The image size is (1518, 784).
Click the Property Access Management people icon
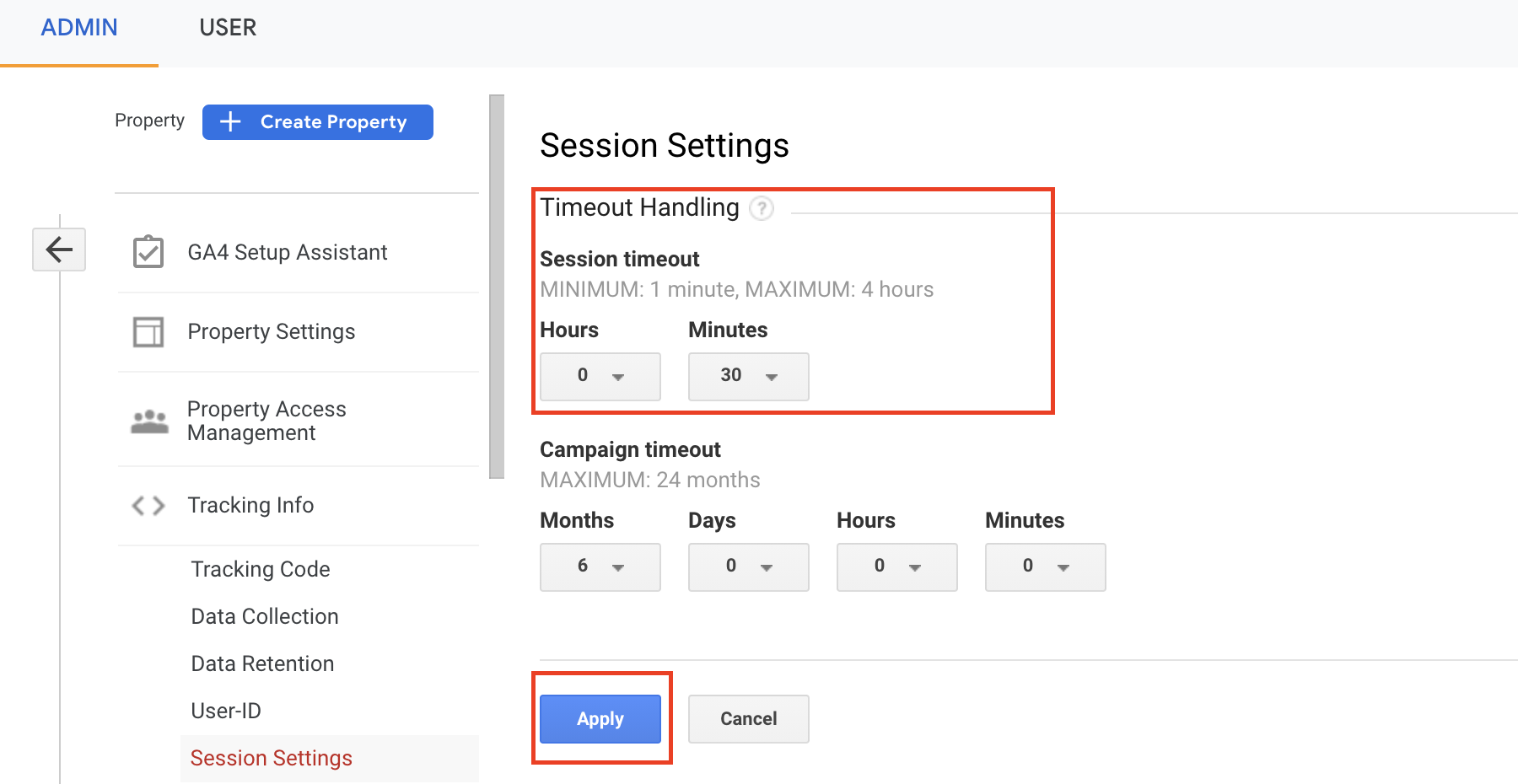pos(148,420)
